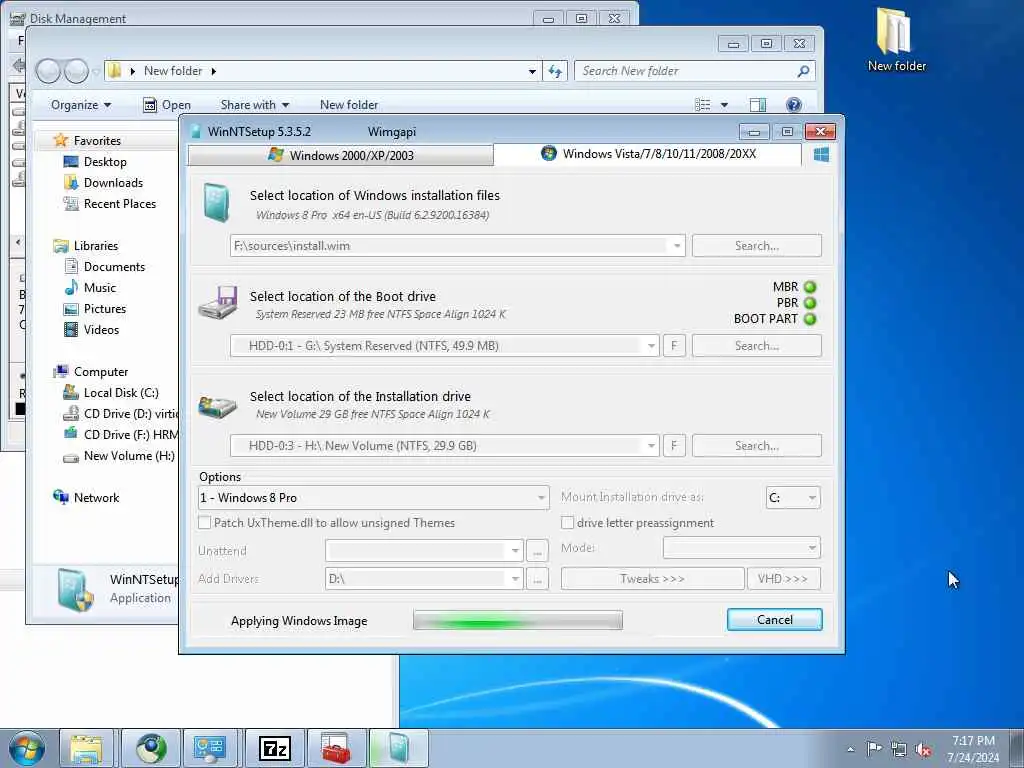Open the Mode dropdown
Viewport: 1024px width, 768px height.
(x=741, y=548)
